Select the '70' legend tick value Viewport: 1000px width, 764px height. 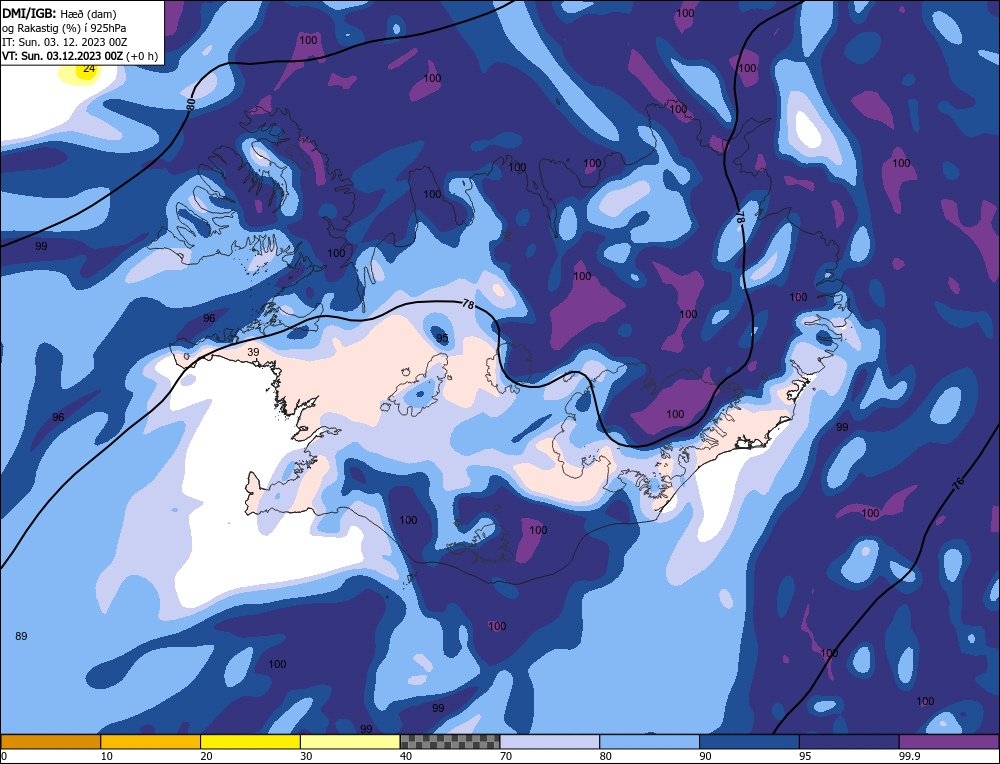506,756
